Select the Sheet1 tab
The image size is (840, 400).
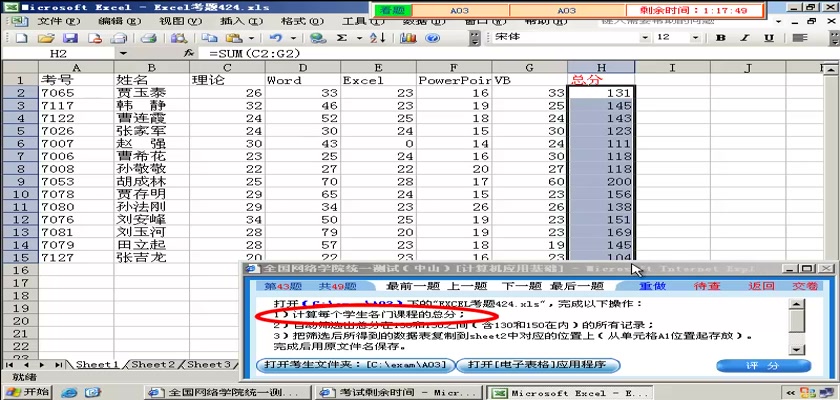97,364
